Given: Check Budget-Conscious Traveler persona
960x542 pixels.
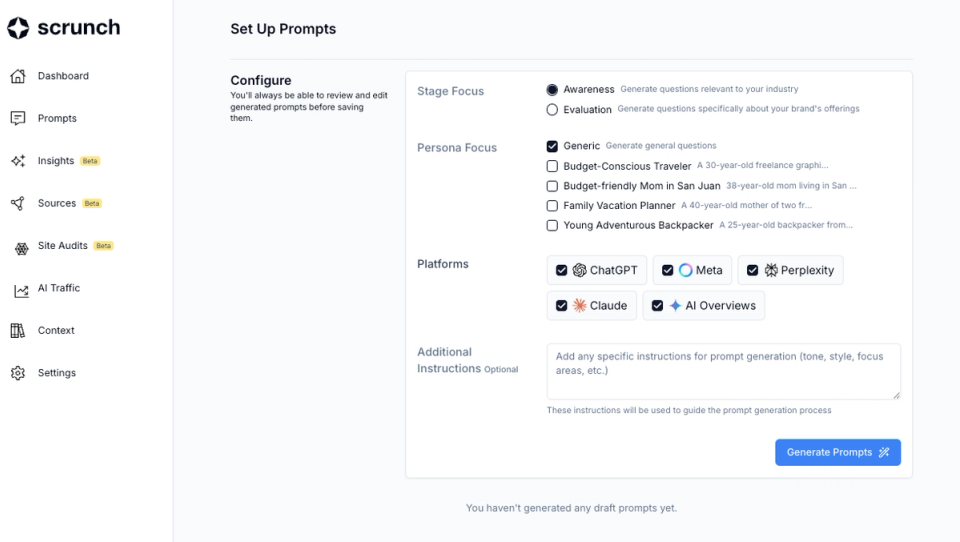Looking at the screenshot, I should 552,166.
